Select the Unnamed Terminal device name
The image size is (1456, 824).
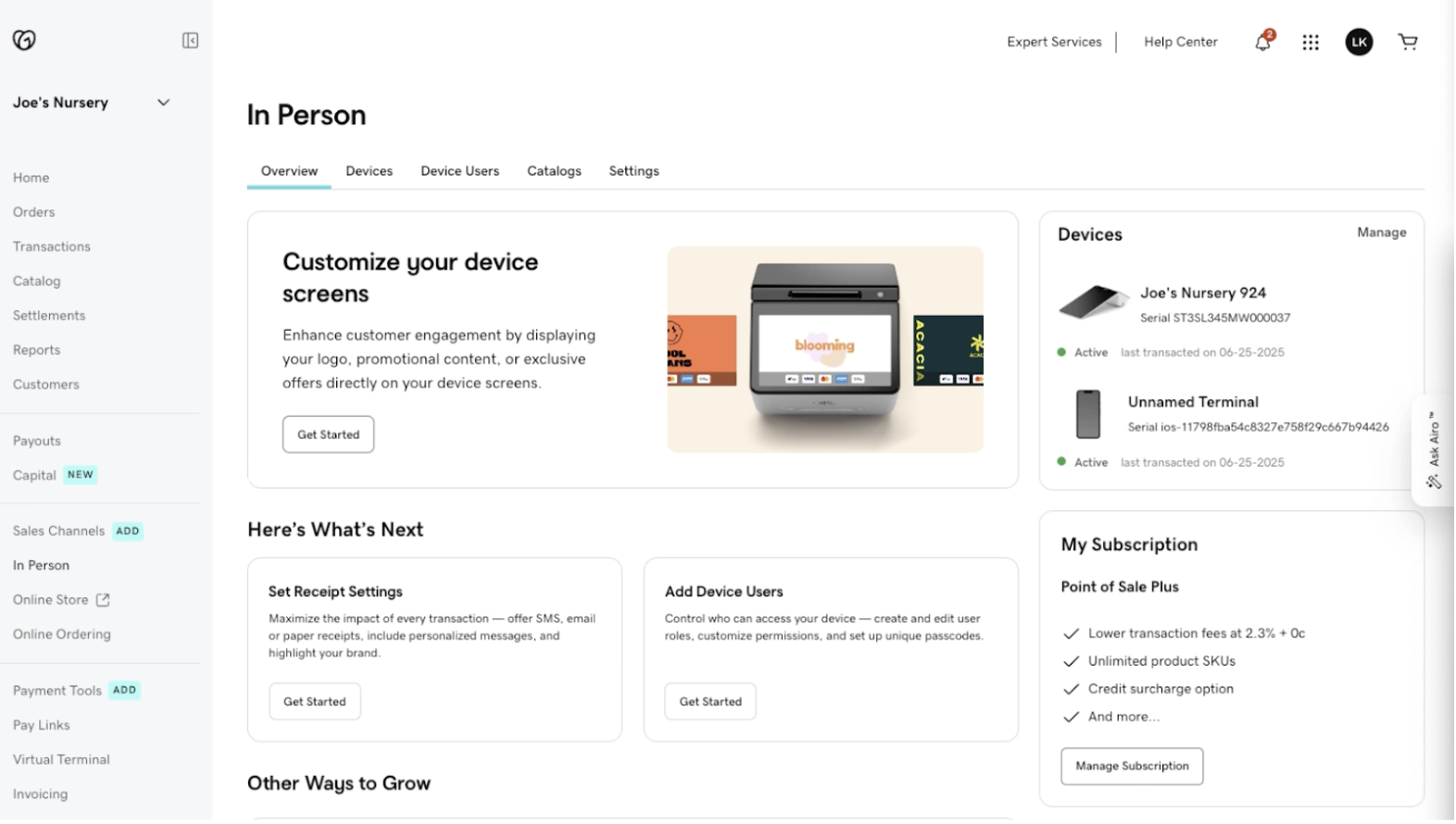1195,403
